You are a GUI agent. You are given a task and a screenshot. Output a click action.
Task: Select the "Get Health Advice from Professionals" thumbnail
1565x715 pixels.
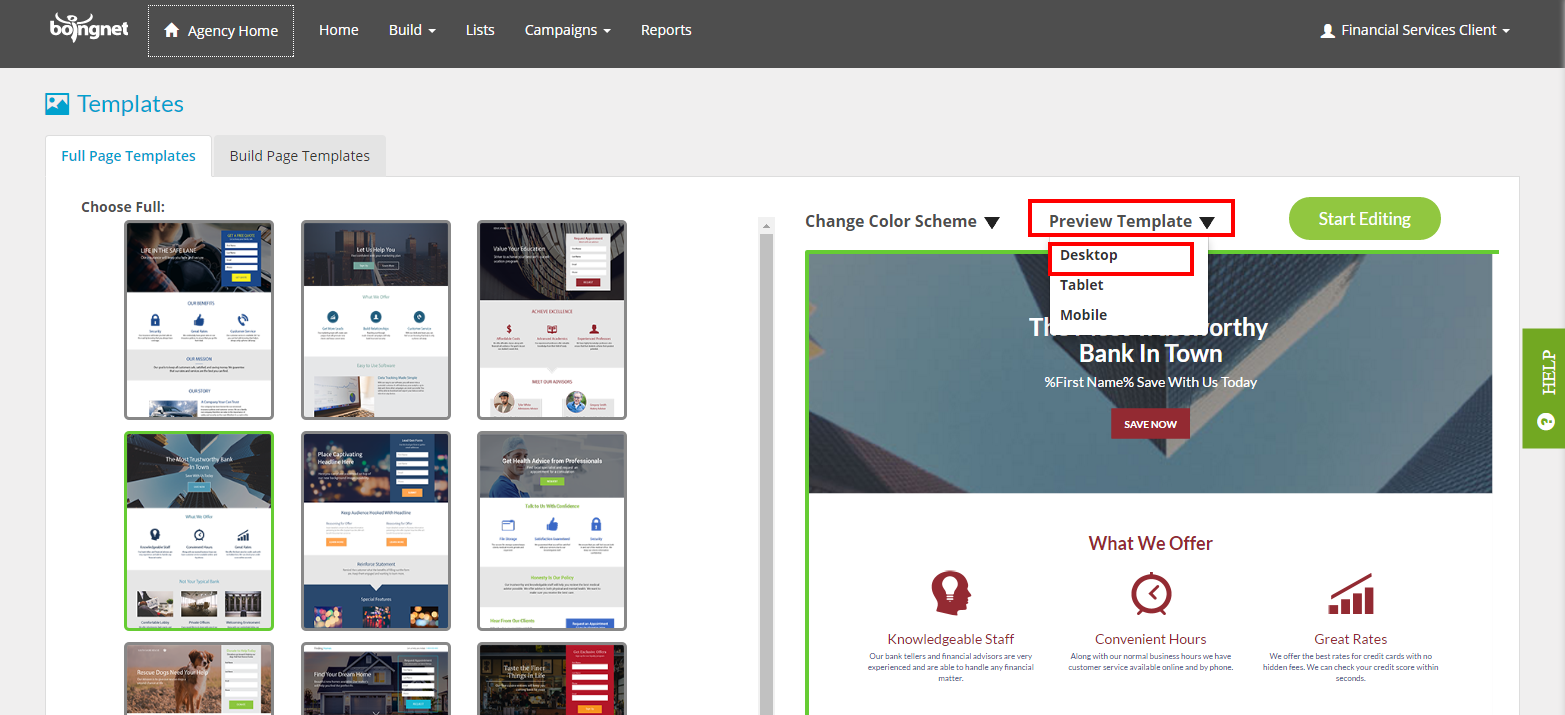pos(552,531)
